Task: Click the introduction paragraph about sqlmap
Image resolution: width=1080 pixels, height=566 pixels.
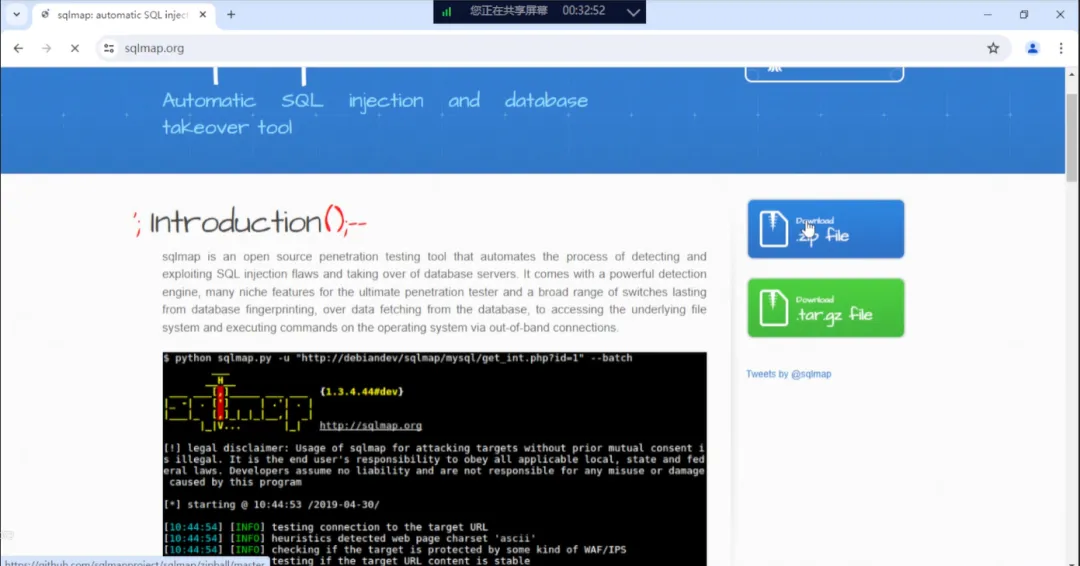Action: point(434,292)
